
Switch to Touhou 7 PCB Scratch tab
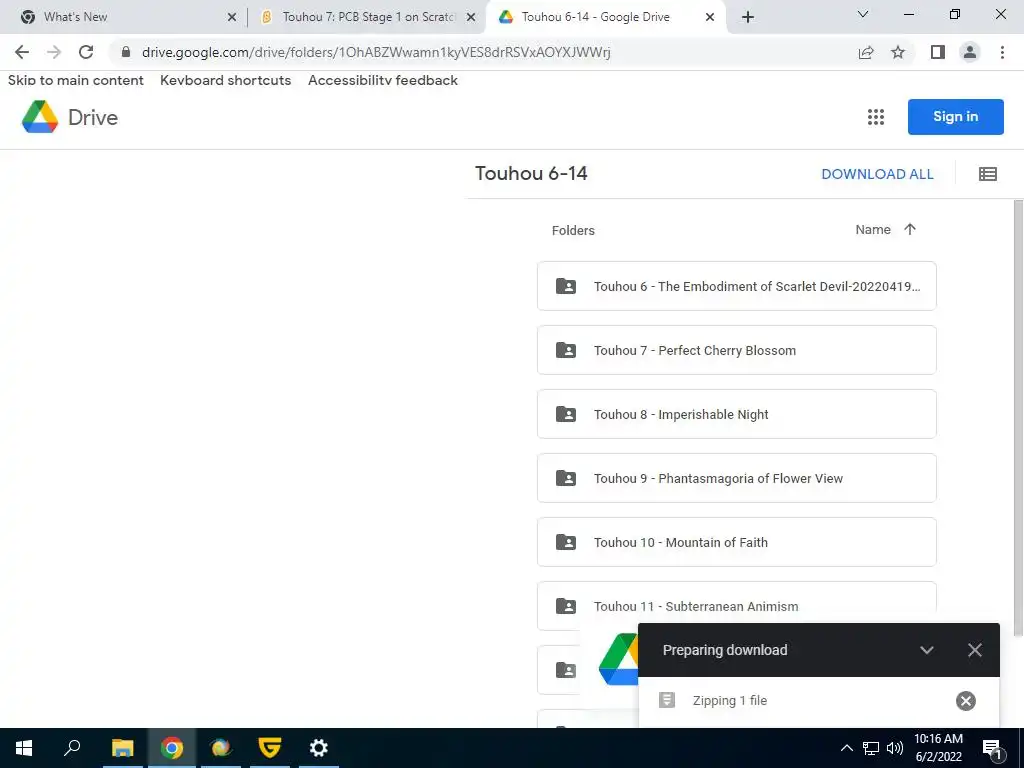pos(368,17)
